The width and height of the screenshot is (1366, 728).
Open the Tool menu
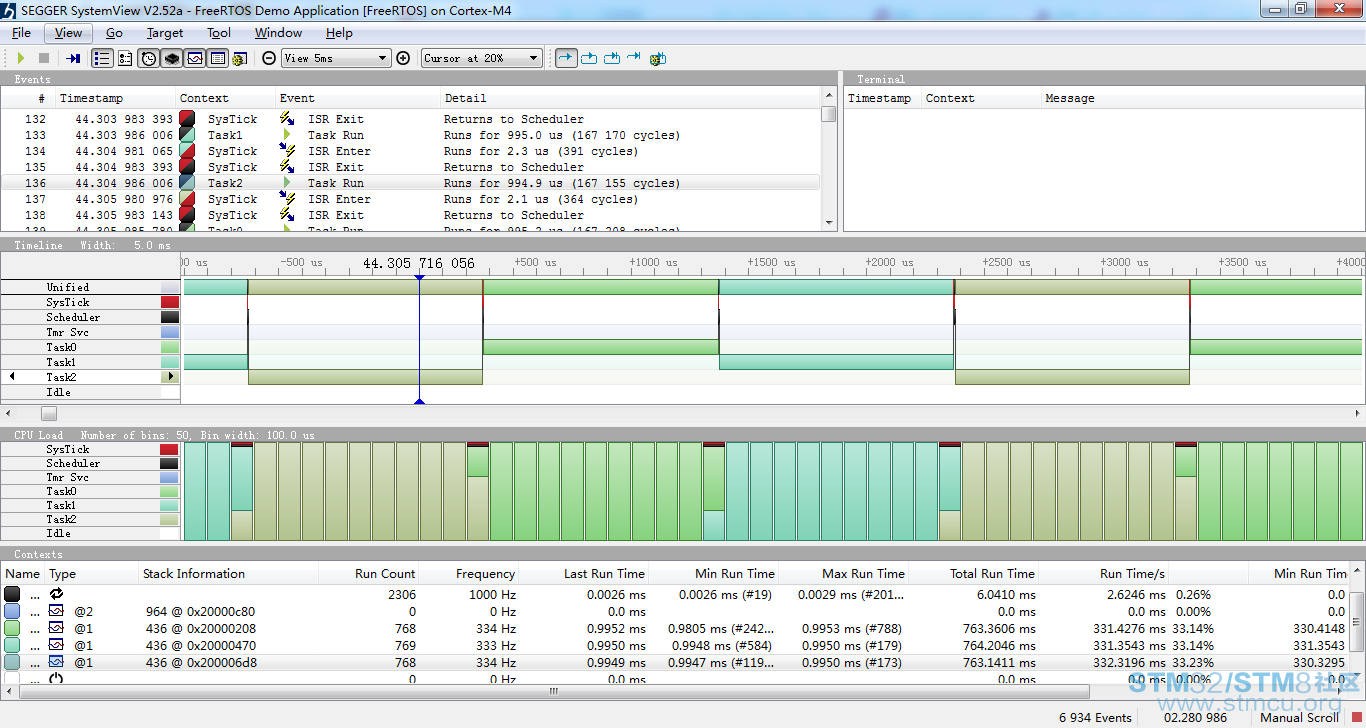click(219, 33)
